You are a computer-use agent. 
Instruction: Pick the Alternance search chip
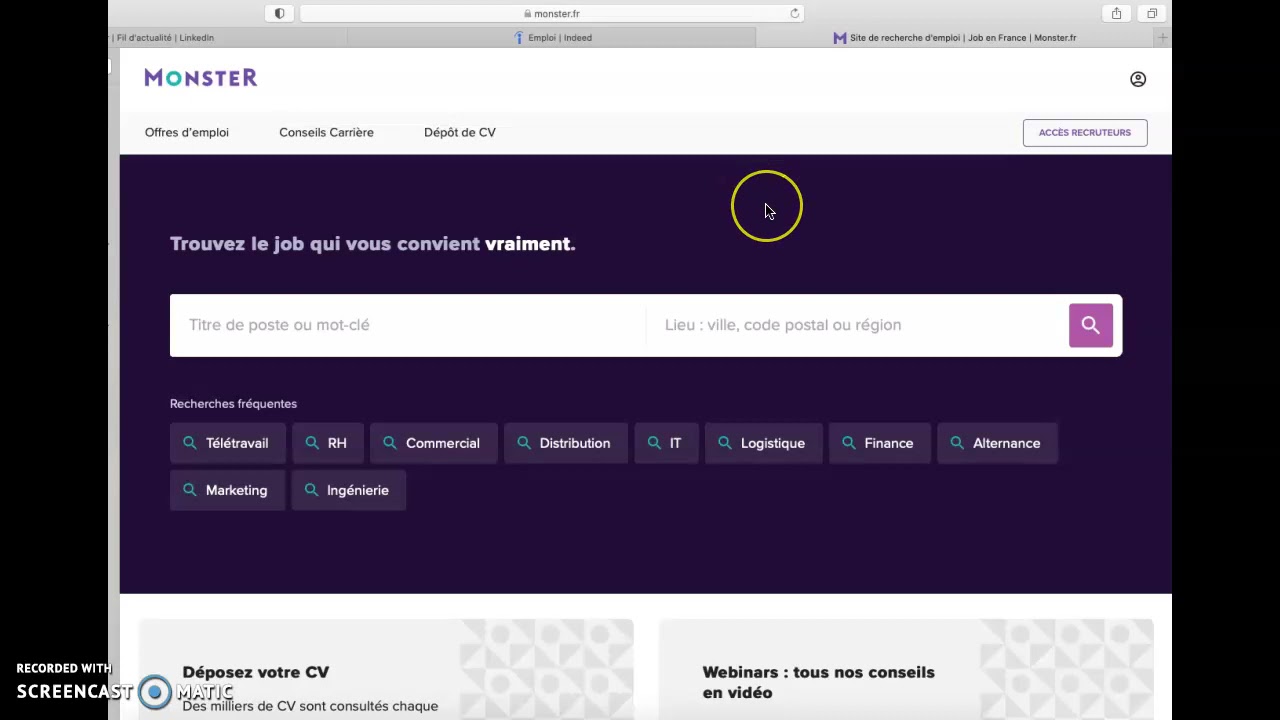(x=997, y=443)
